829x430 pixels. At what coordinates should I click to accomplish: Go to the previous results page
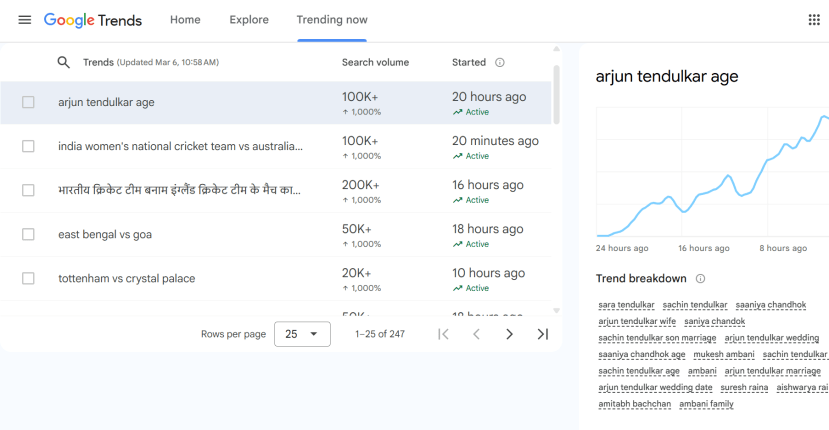pos(476,334)
